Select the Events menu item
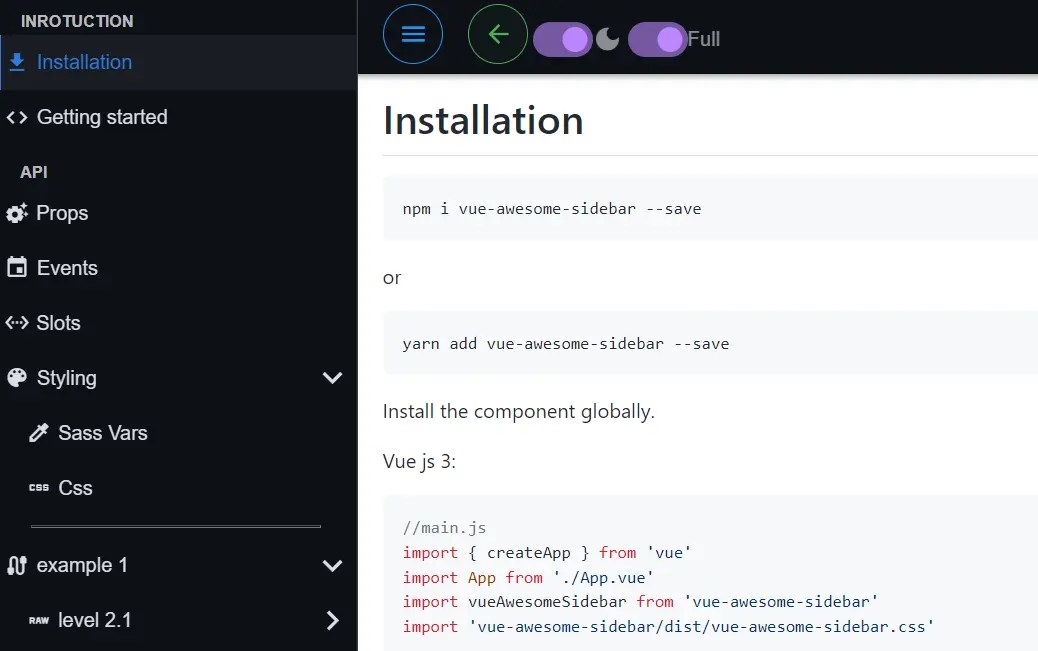The image size is (1038, 651). (x=67, y=267)
